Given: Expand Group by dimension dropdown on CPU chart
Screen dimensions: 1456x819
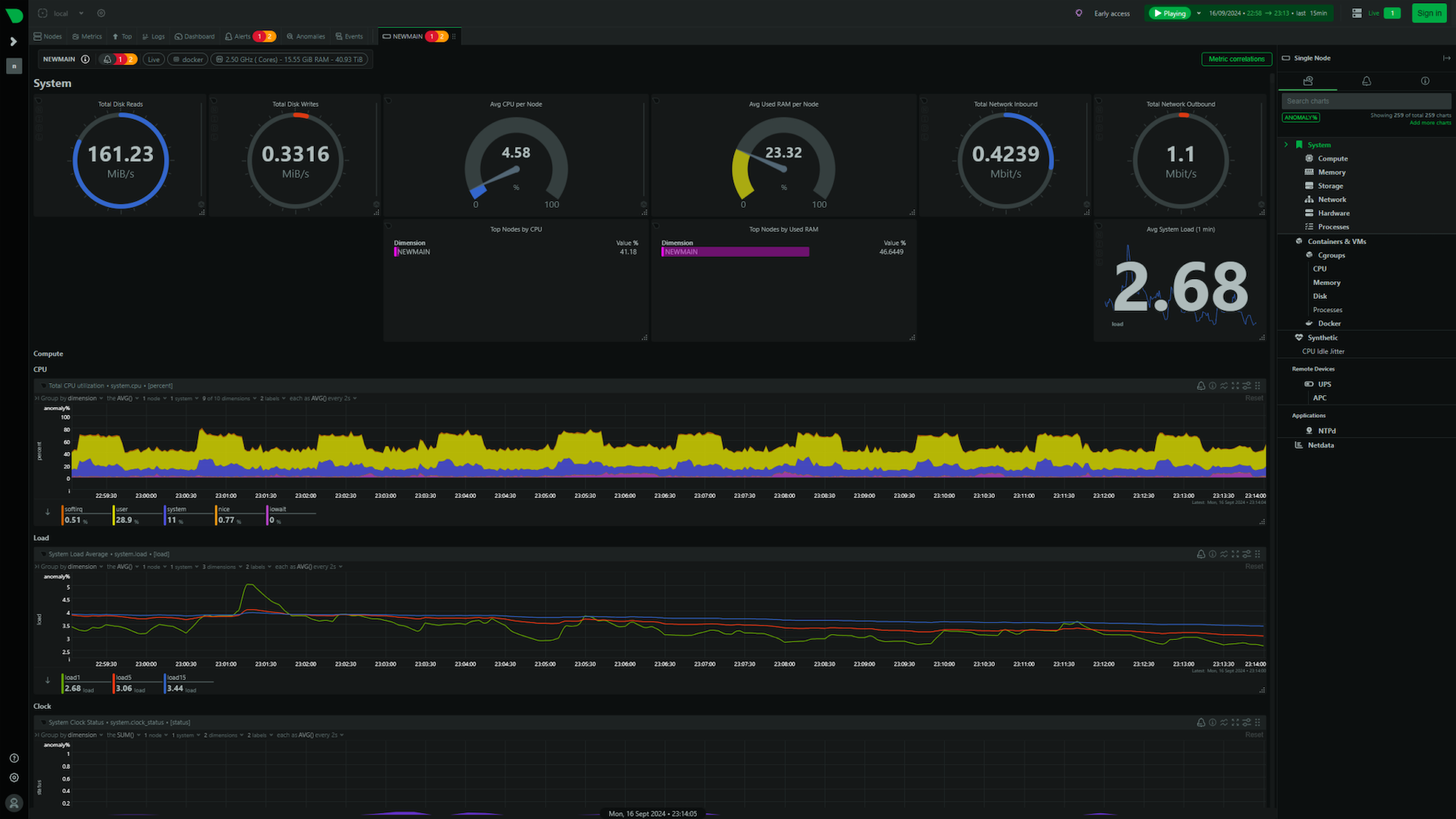Looking at the screenshot, I should click(83, 398).
